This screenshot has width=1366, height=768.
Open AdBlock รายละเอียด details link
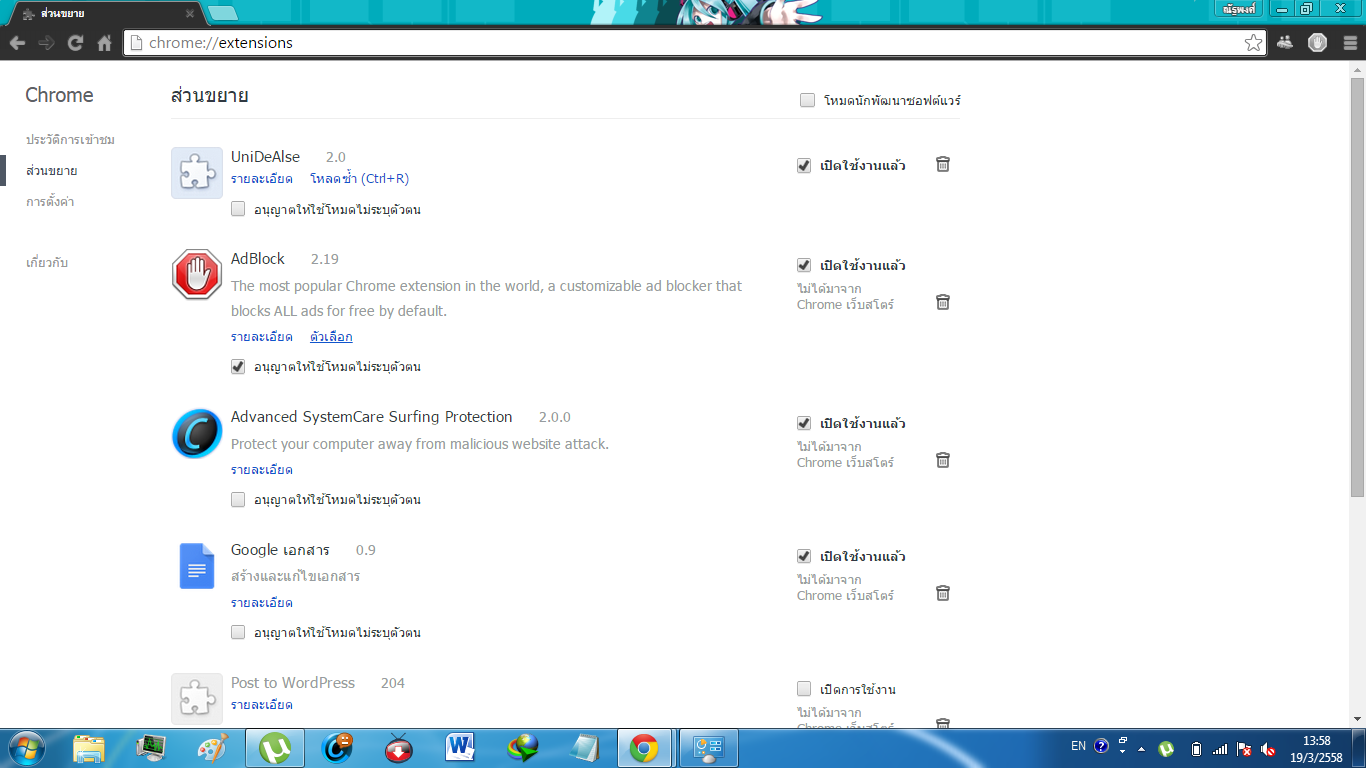point(262,336)
